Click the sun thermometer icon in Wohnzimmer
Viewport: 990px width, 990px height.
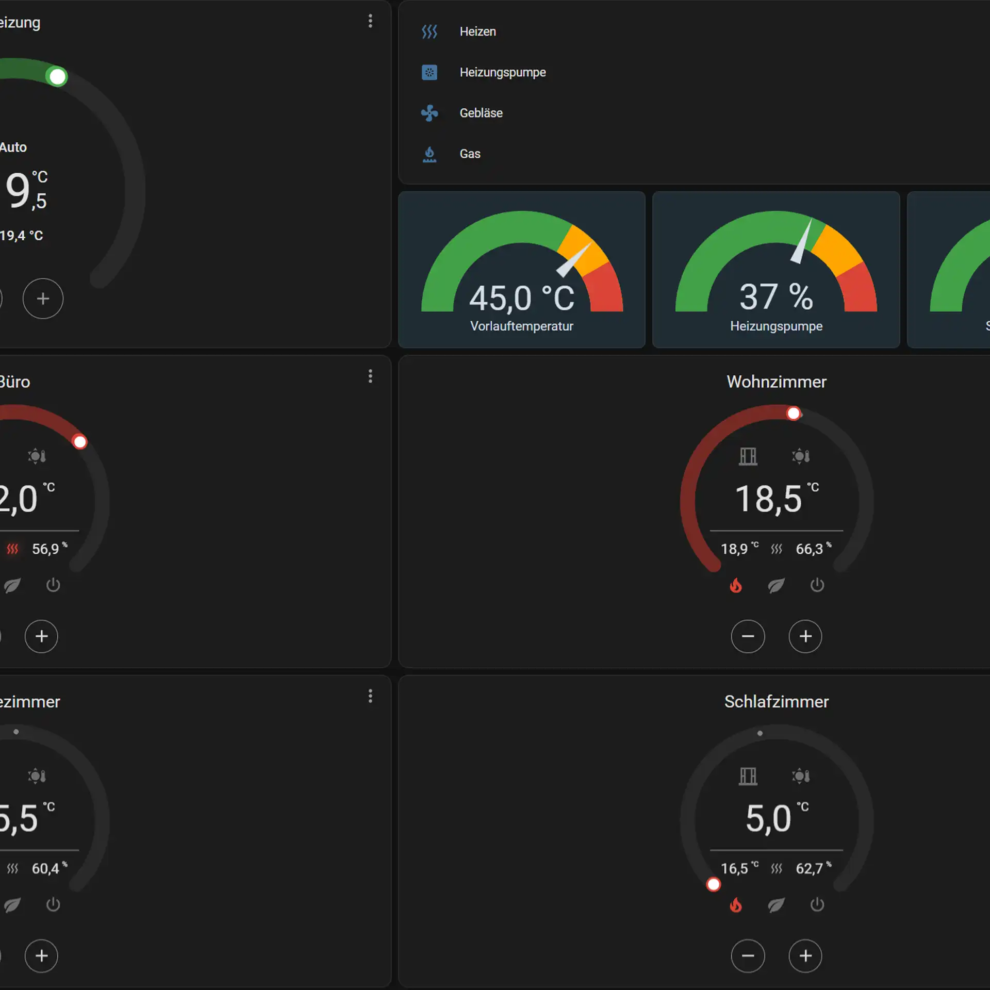coord(801,456)
